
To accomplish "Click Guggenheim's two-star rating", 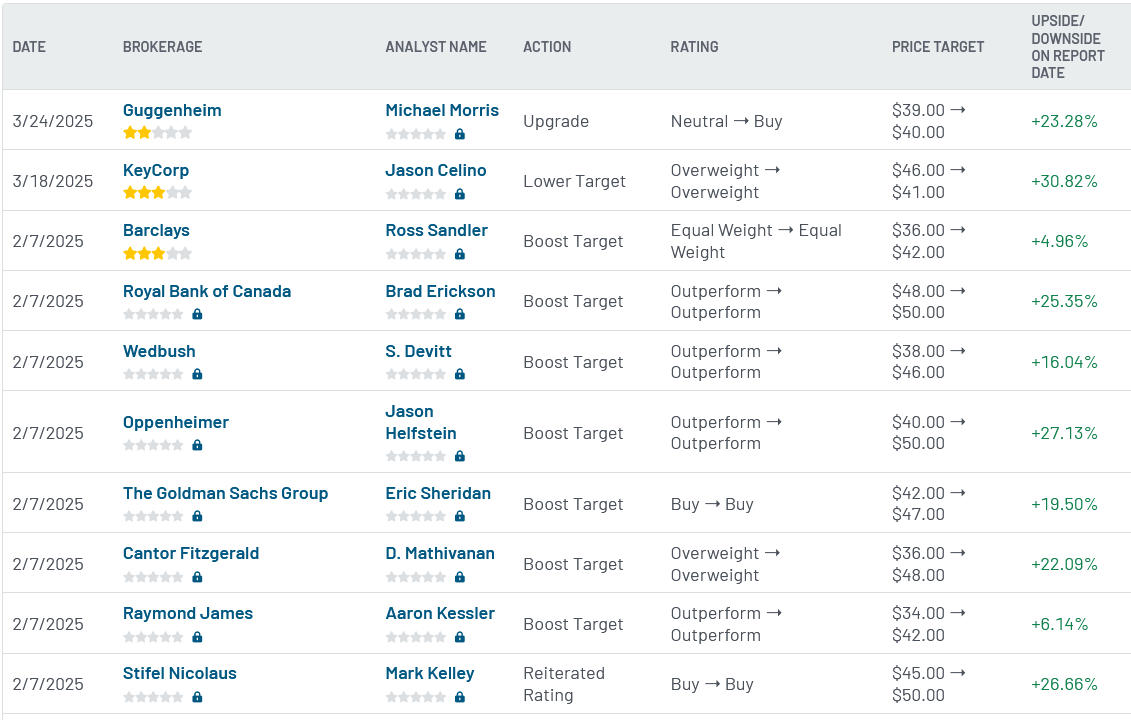I will tap(157, 133).
